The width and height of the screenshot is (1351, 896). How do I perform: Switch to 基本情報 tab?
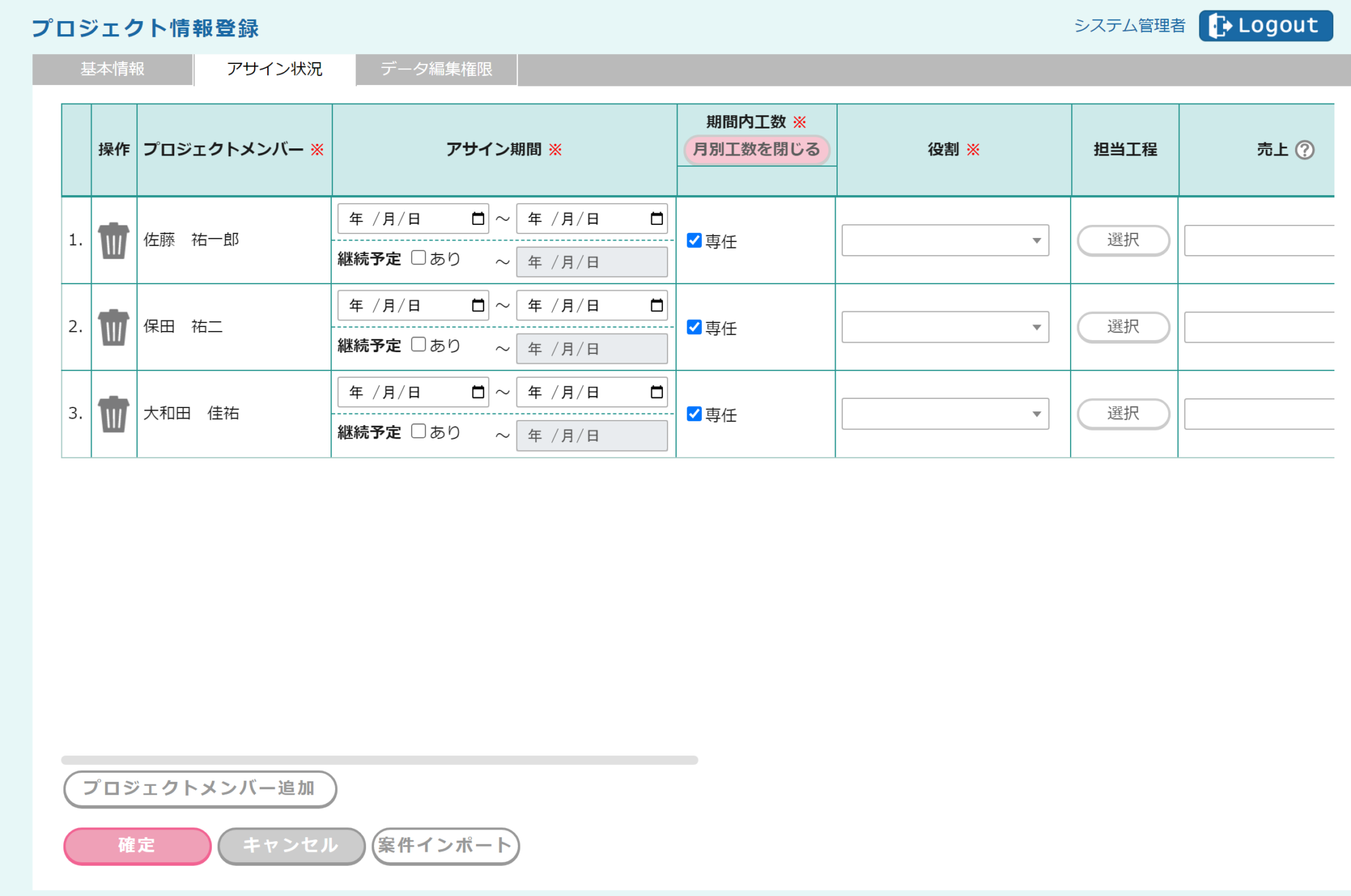point(112,69)
